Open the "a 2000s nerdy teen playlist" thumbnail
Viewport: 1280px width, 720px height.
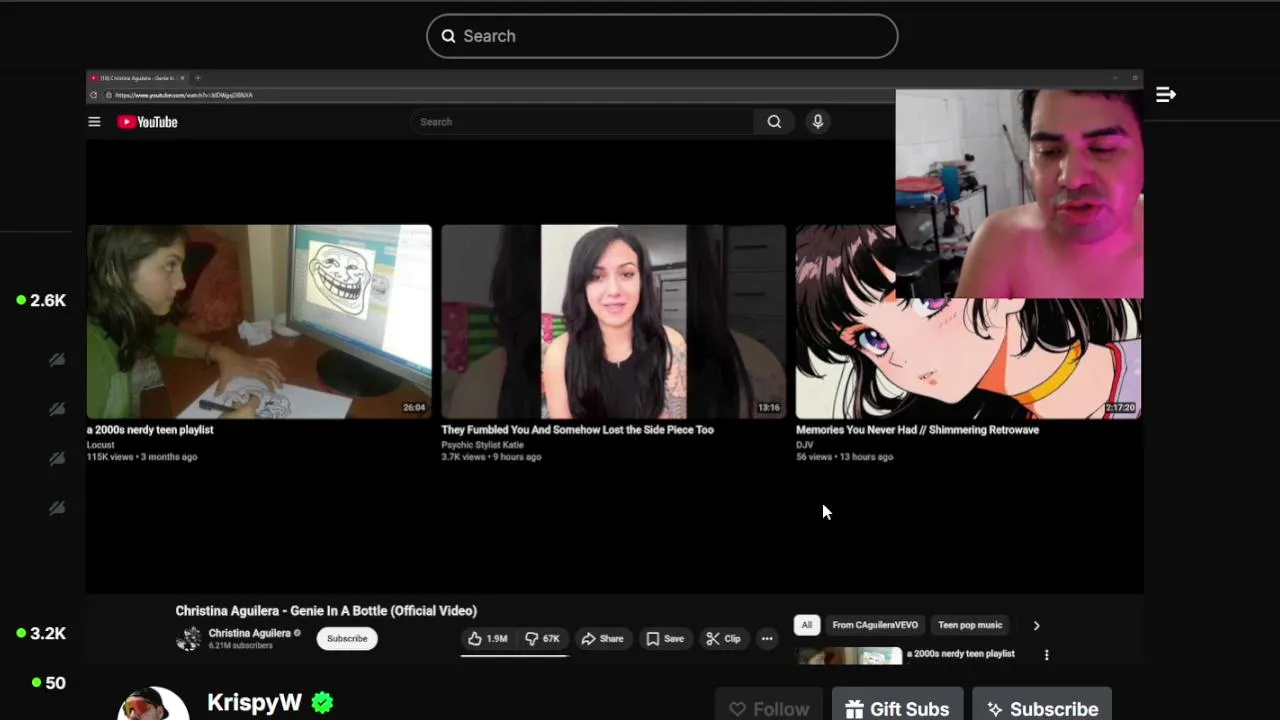(259, 321)
